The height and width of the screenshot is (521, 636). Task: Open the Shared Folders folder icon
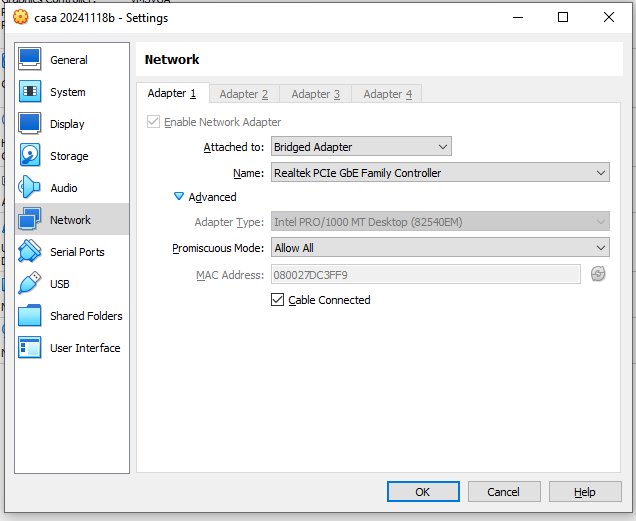coord(30,315)
